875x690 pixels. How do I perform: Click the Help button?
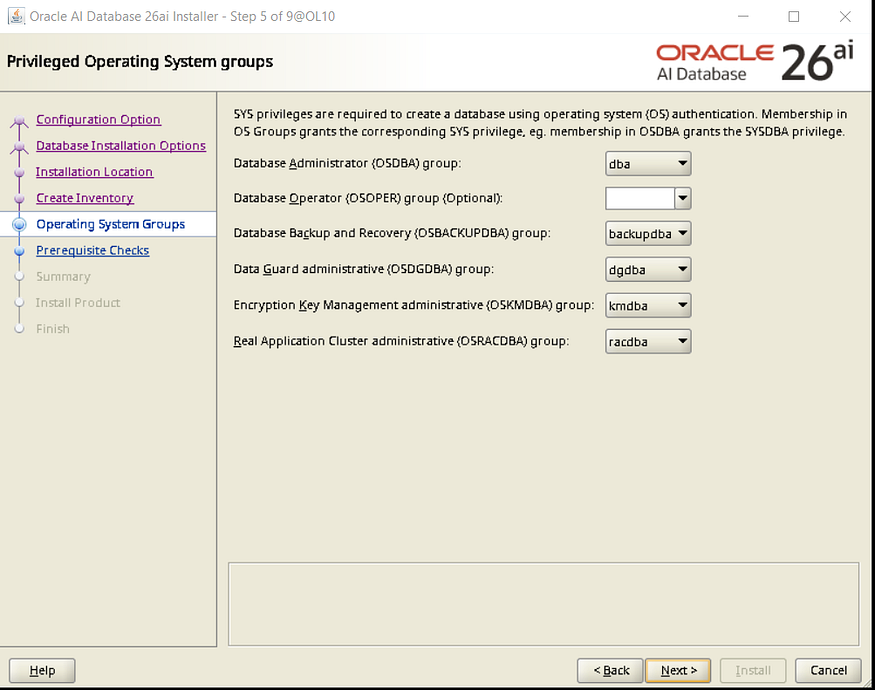[x=42, y=670]
